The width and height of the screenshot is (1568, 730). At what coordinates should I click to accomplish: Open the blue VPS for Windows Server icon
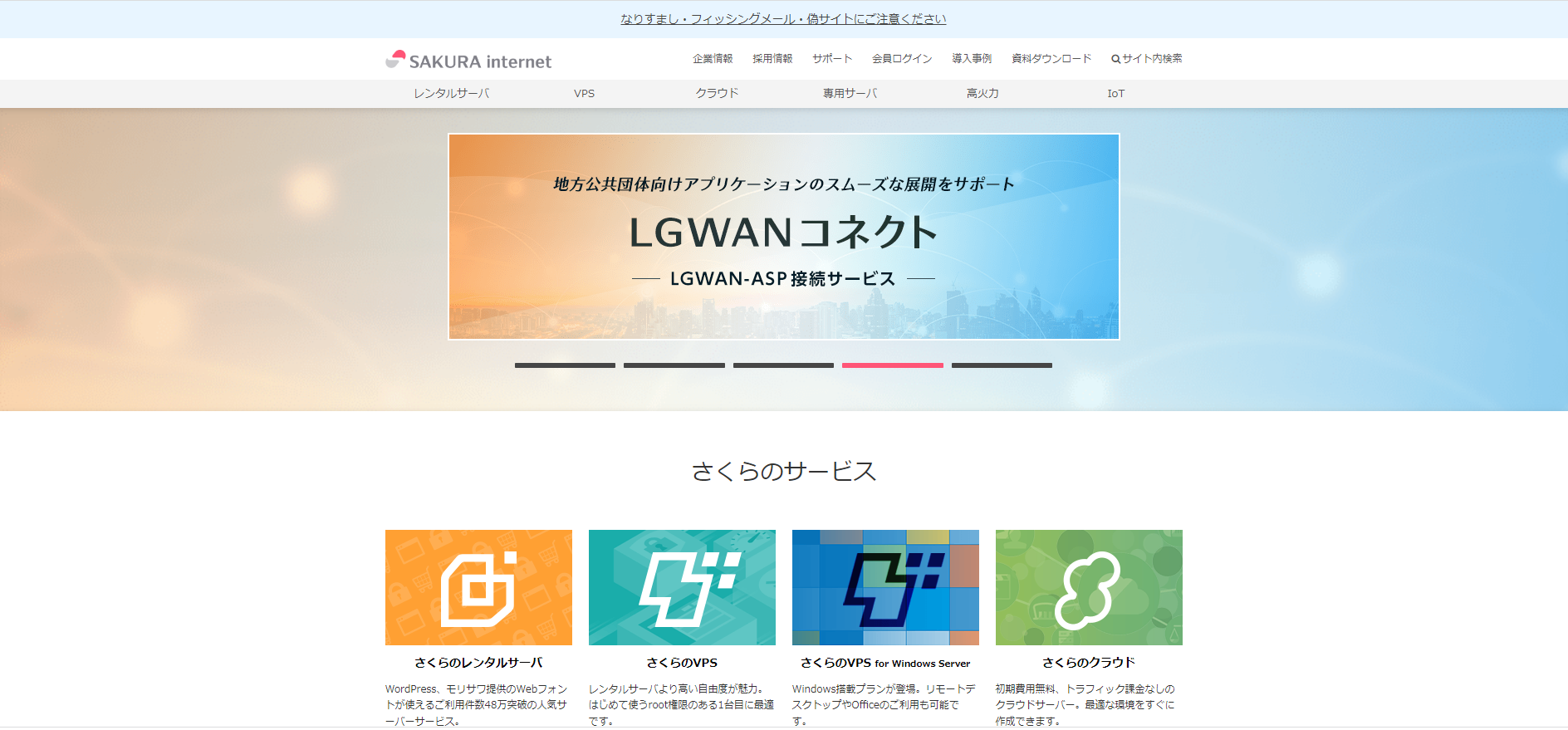(885, 587)
